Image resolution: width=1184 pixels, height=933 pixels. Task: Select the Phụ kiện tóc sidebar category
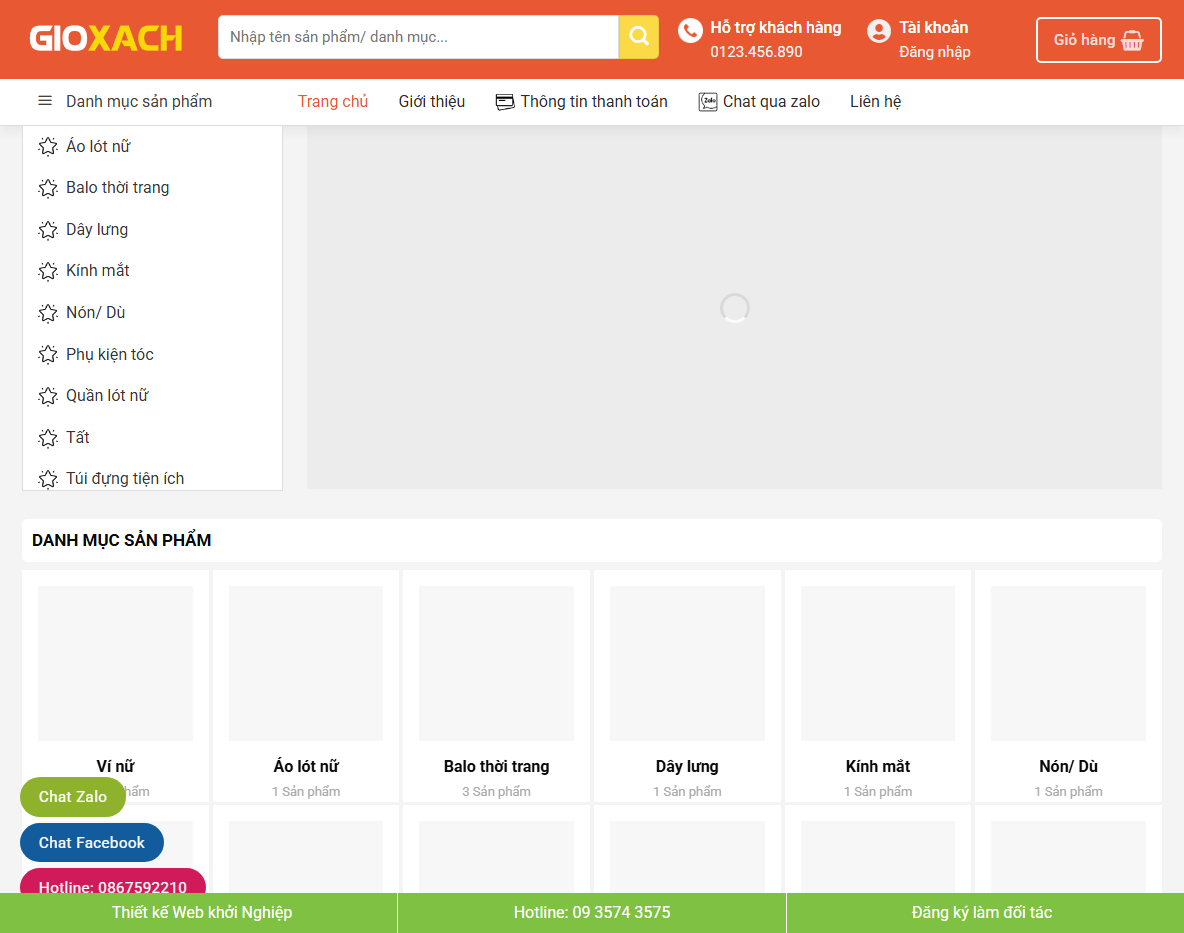click(110, 354)
